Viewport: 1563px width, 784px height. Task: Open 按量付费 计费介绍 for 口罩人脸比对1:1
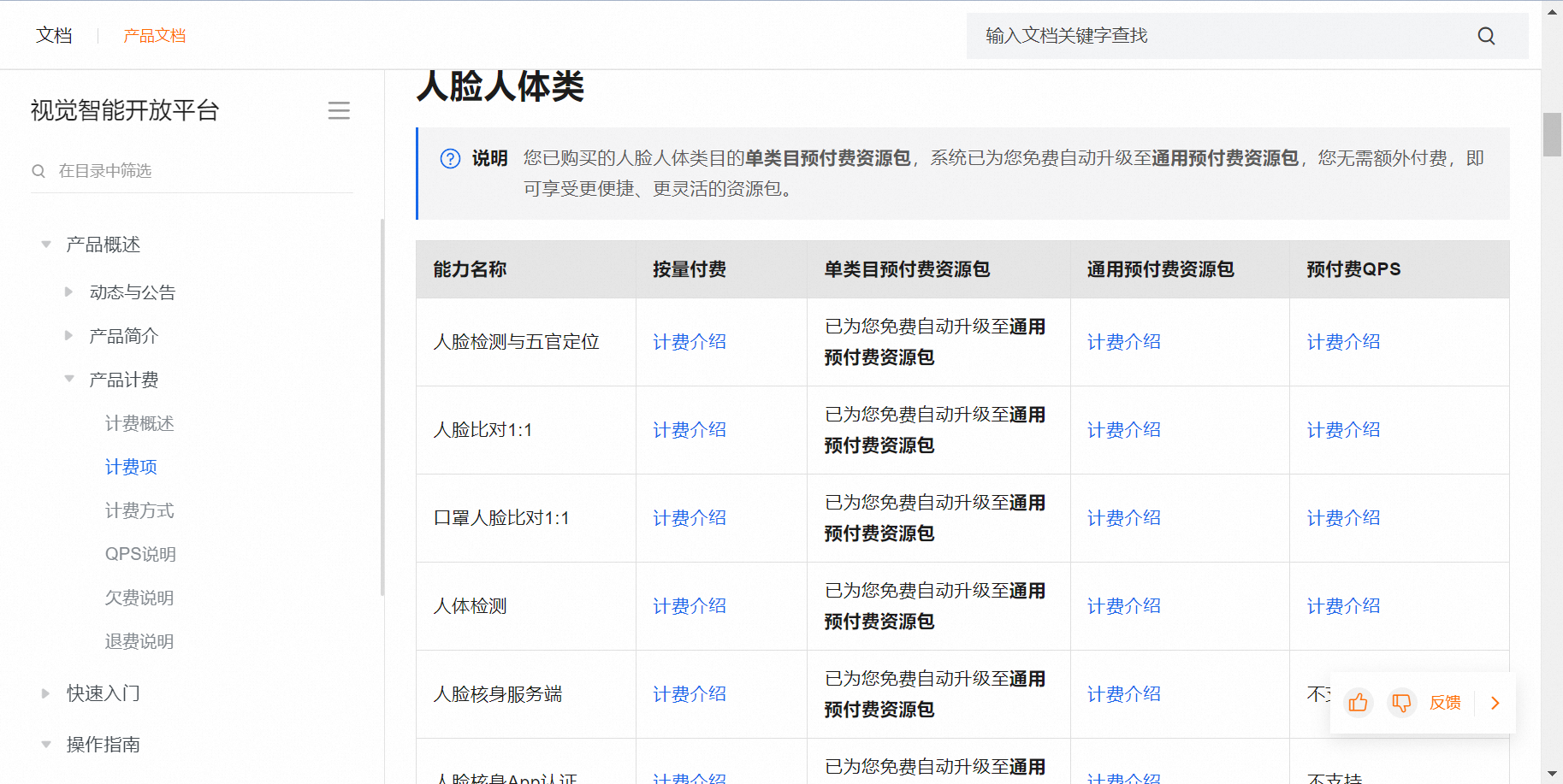[x=690, y=518]
